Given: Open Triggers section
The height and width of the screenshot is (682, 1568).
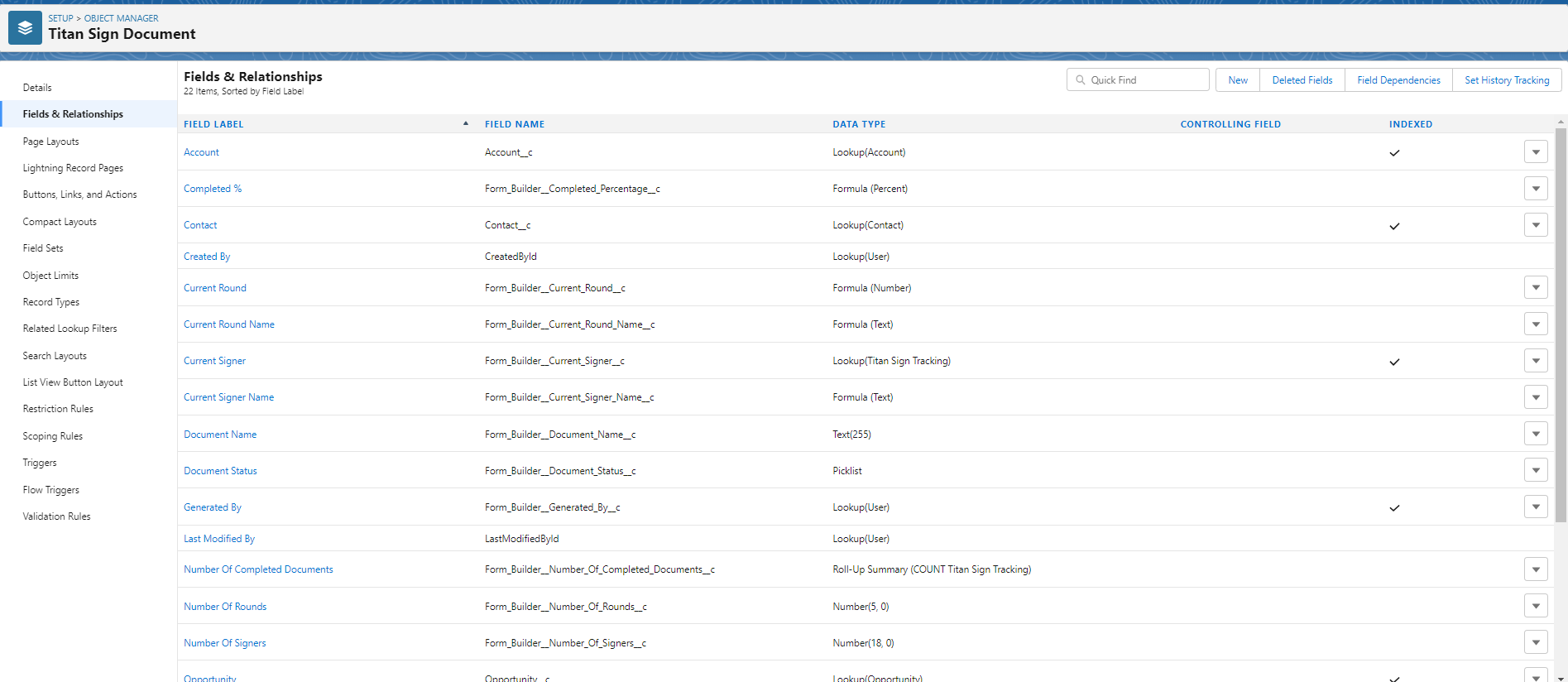Looking at the screenshot, I should tap(40, 463).
